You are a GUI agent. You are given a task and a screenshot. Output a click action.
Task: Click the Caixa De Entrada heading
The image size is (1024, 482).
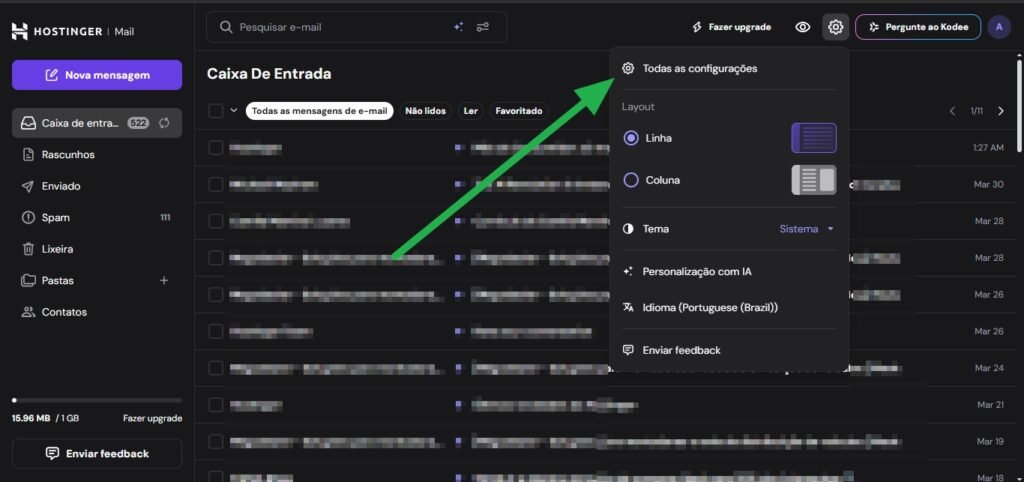coord(269,74)
